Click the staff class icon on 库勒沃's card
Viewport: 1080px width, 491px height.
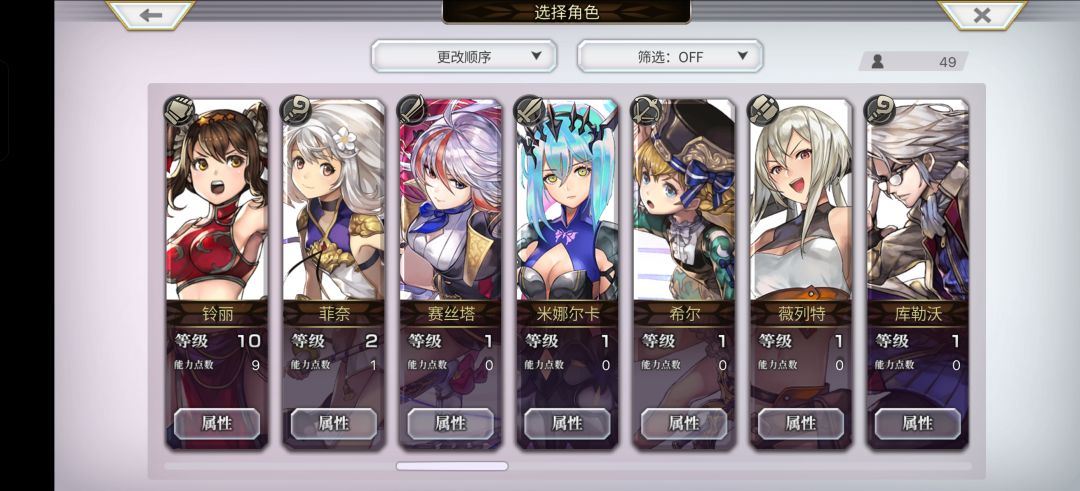coord(880,110)
